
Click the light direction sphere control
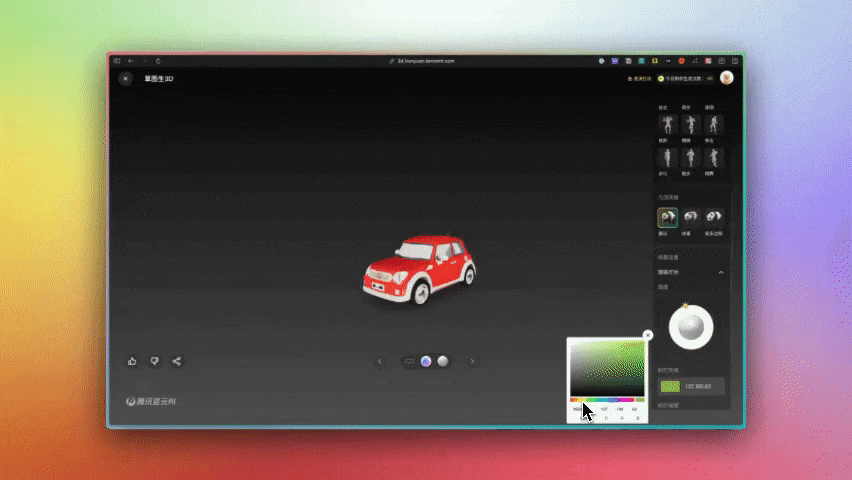(691, 328)
